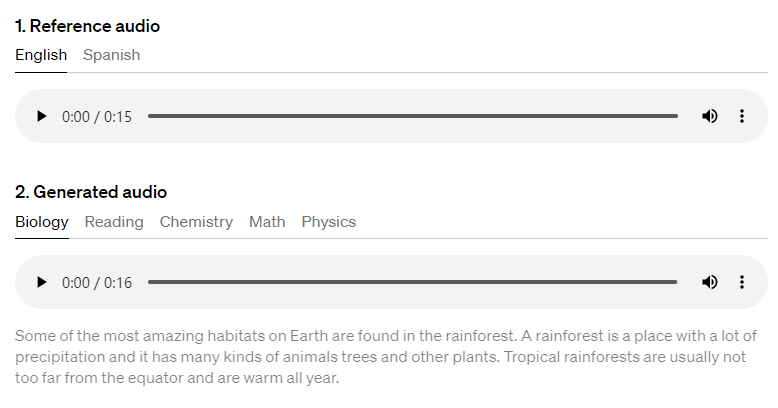This screenshot has height=408, width=778.
Task: Mute the reference audio player
Action: [x=710, y=116]
